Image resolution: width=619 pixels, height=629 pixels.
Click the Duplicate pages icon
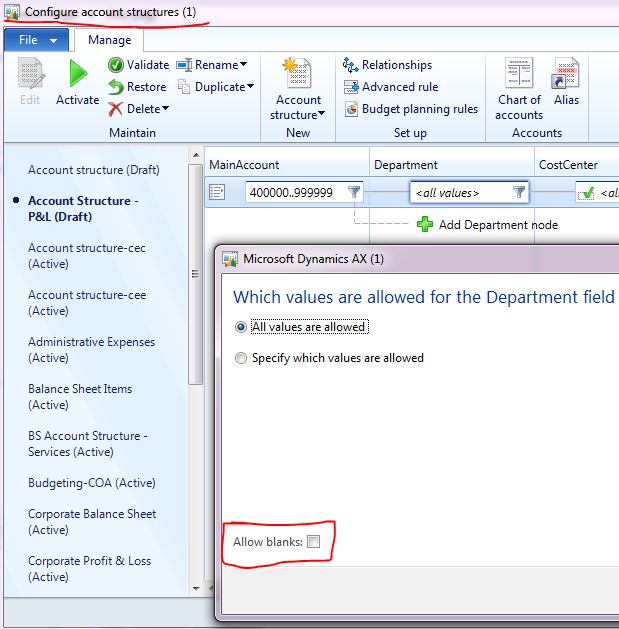point(184,87)
